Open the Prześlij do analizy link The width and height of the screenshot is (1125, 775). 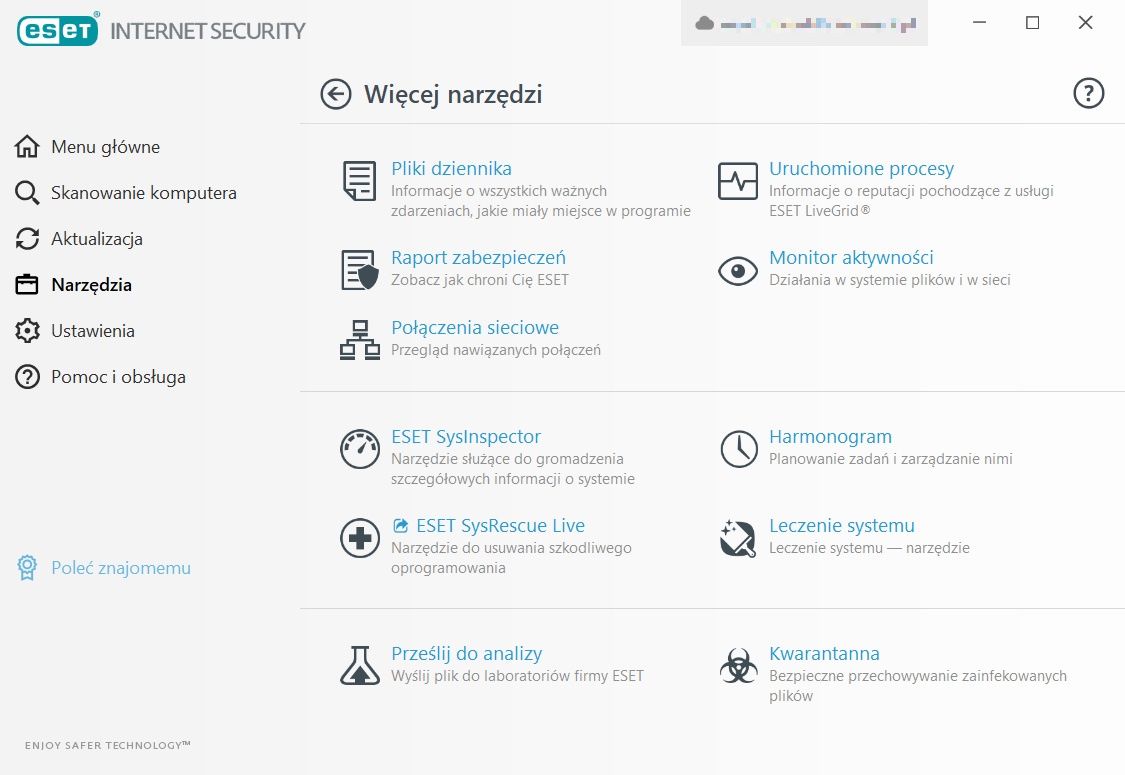[466, 654]
